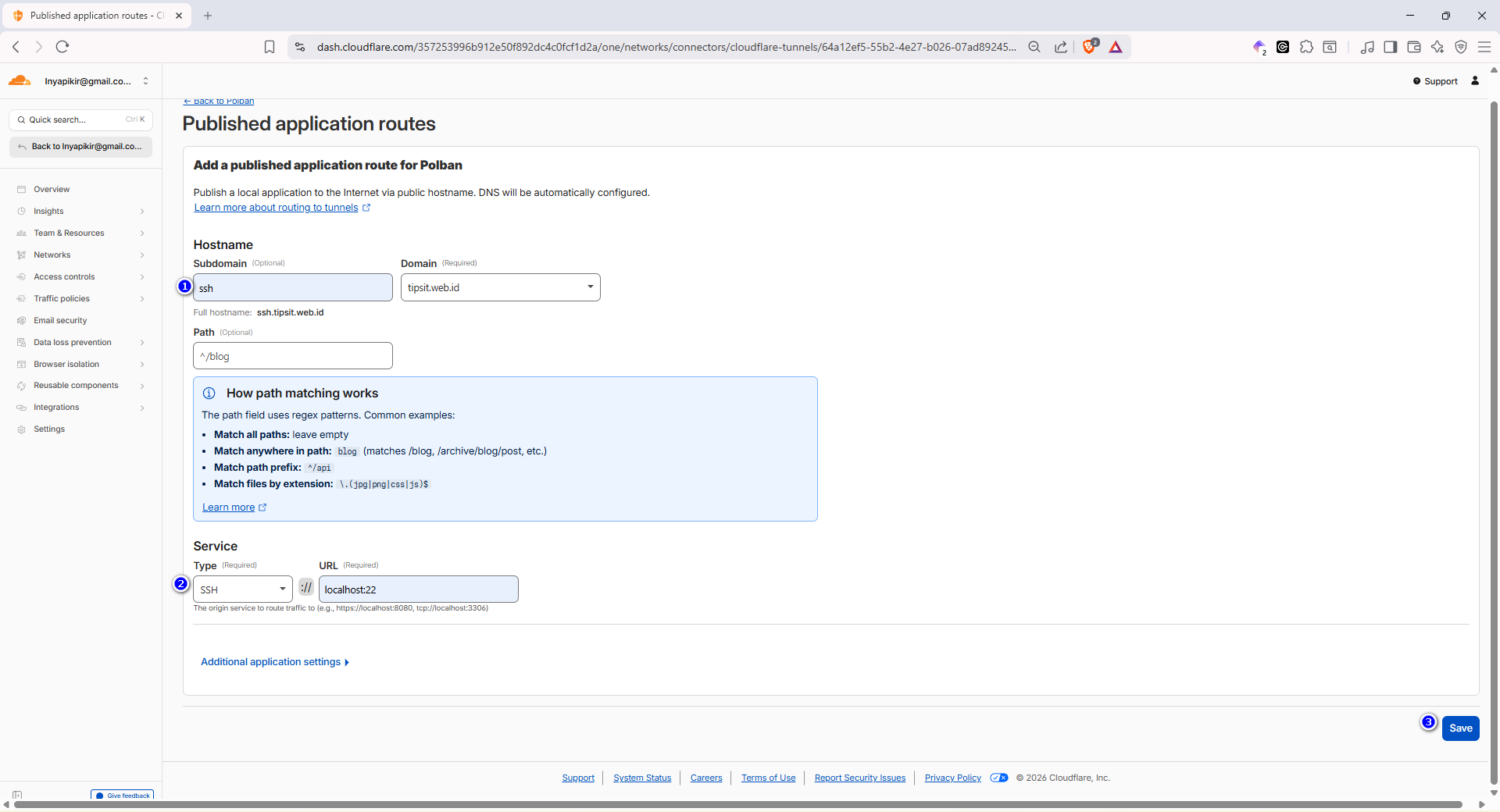Click the Support help button

(x=1435, y=81)
